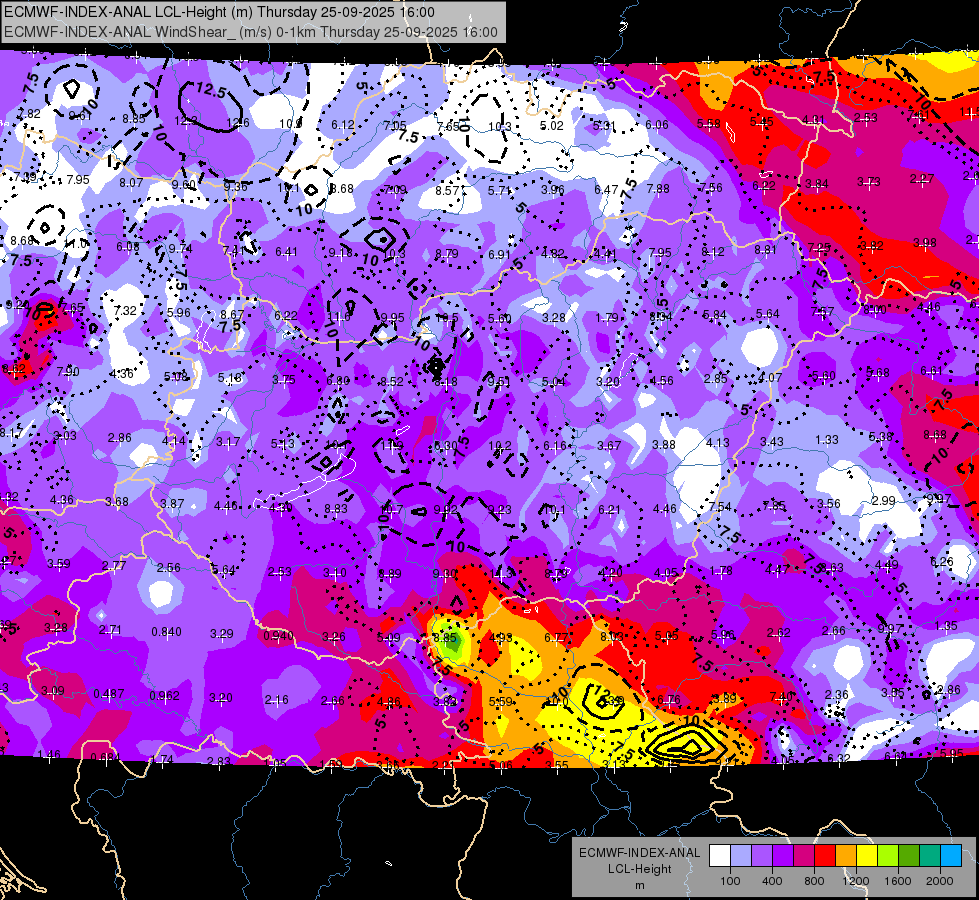Click the 0.940 grid point value
Image resolution: width=979 pixels, height=900 pixels.
(278, 636)
